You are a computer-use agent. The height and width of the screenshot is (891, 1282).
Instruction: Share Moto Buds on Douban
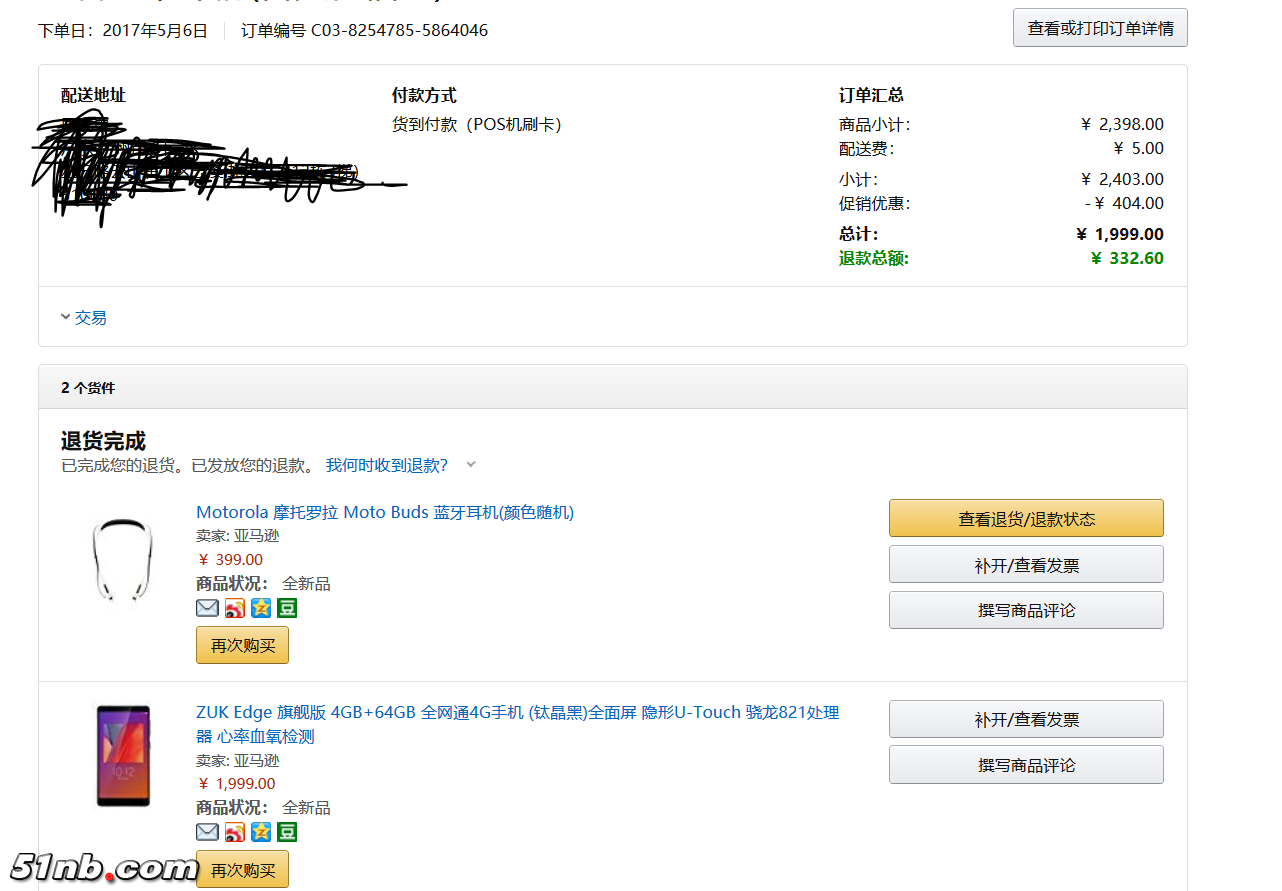point(287,608)
